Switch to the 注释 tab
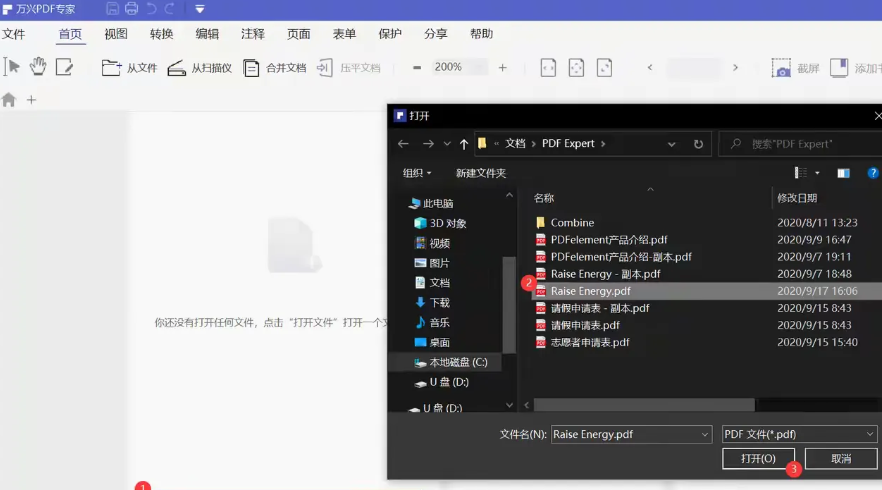The width and height of the screenshot is (882, 490). tap(253, 34)
